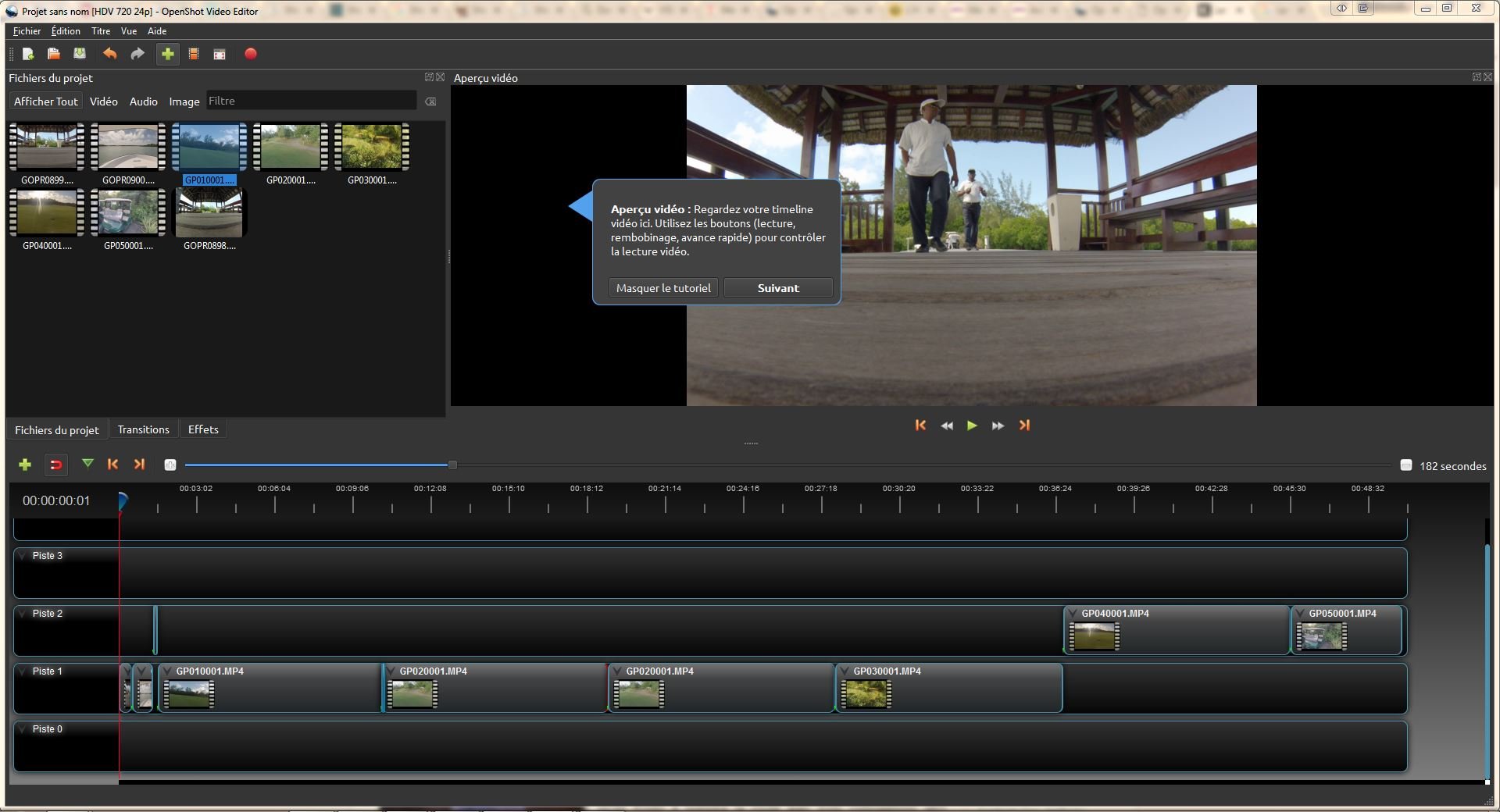Filter project files by Audio
Viewport: 1500px width, 812px height.
pos(144,101)
